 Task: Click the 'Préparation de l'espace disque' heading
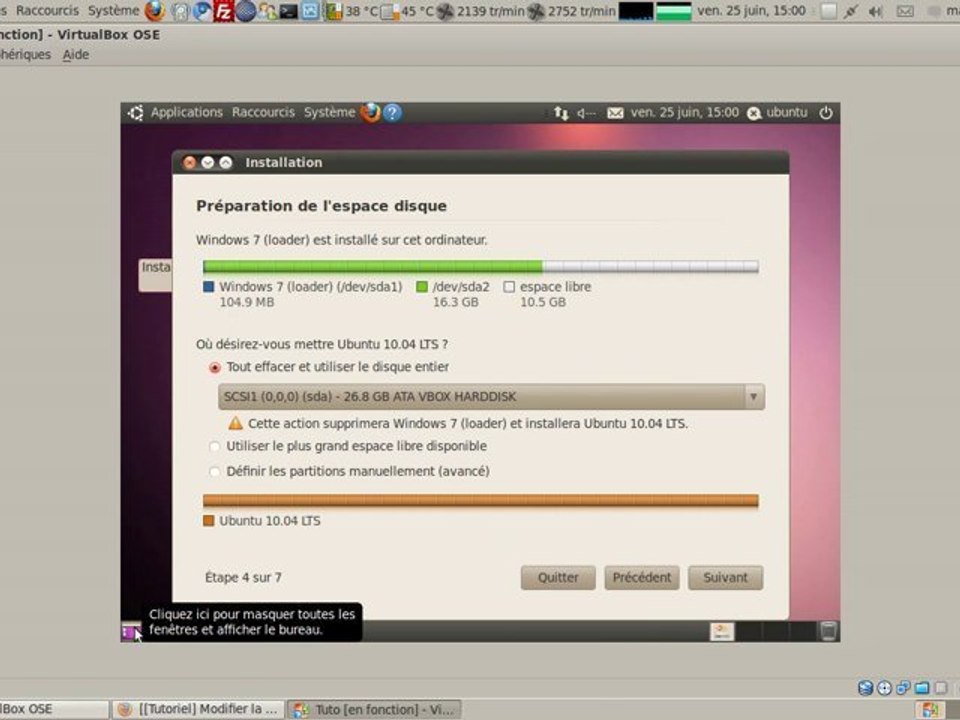tap(321, 206)
